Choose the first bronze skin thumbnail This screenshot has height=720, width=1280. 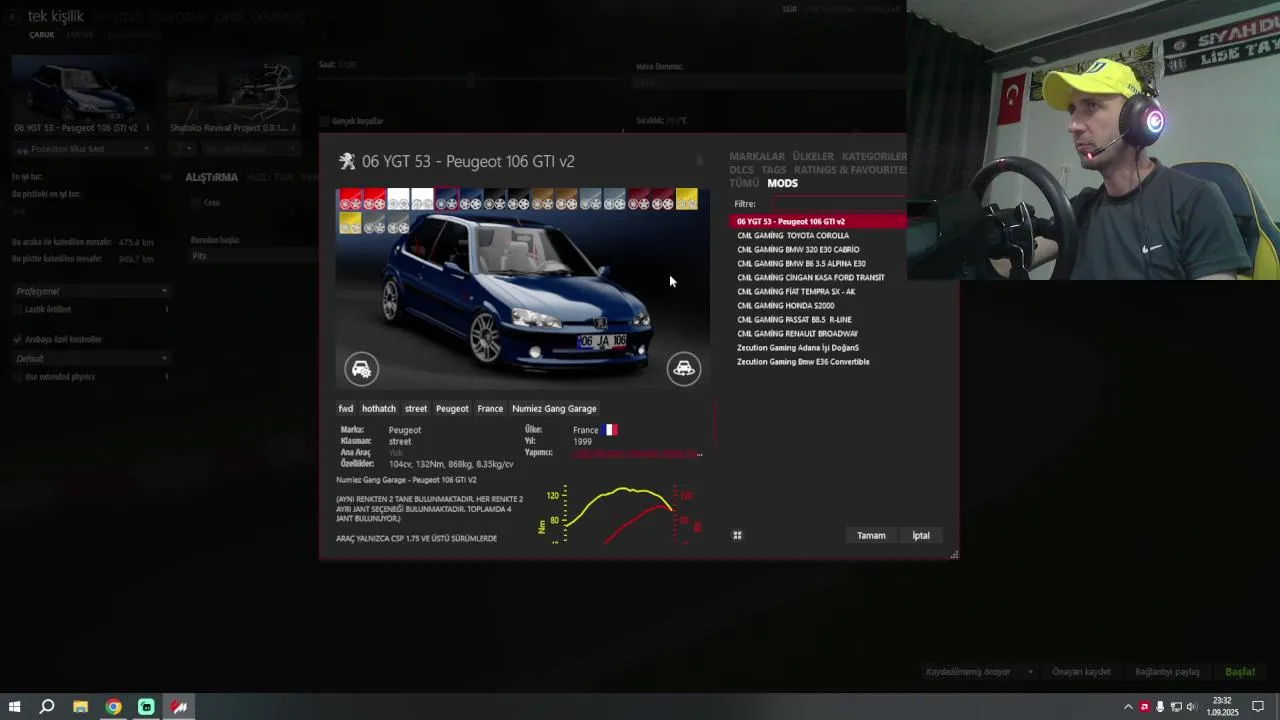coord(542,199)
